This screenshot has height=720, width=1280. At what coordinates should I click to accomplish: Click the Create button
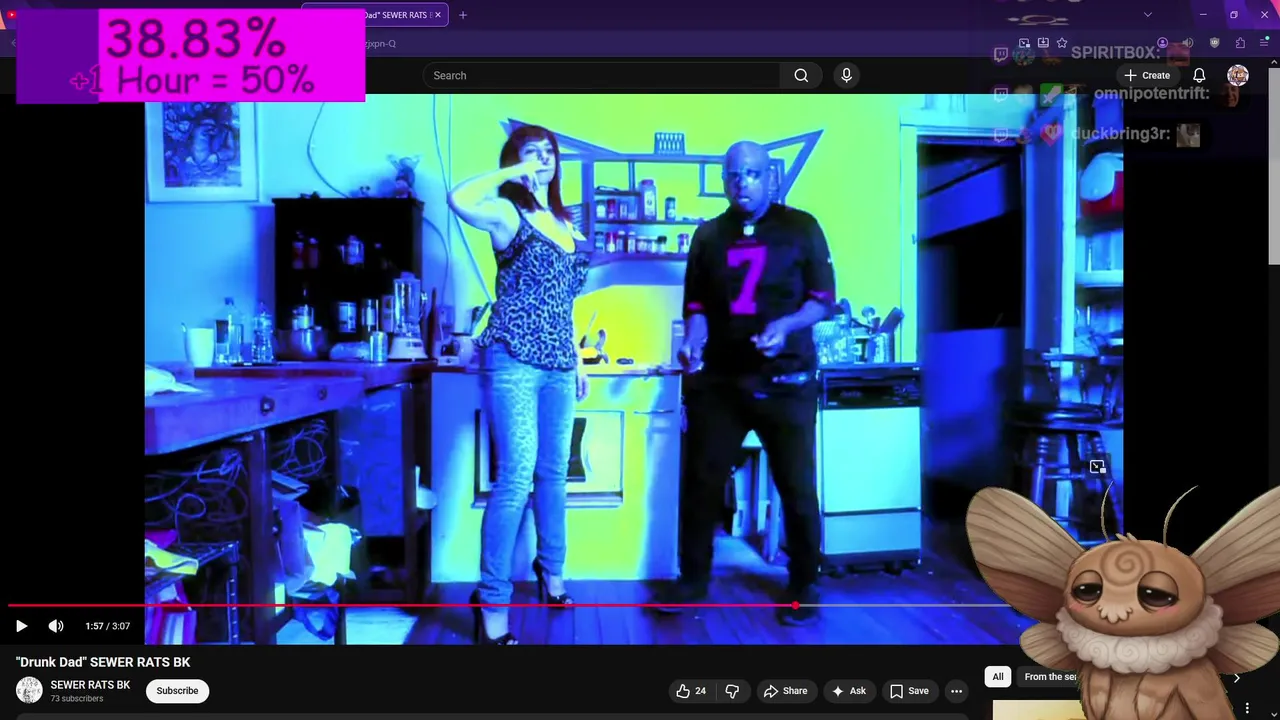point(1147,75)
